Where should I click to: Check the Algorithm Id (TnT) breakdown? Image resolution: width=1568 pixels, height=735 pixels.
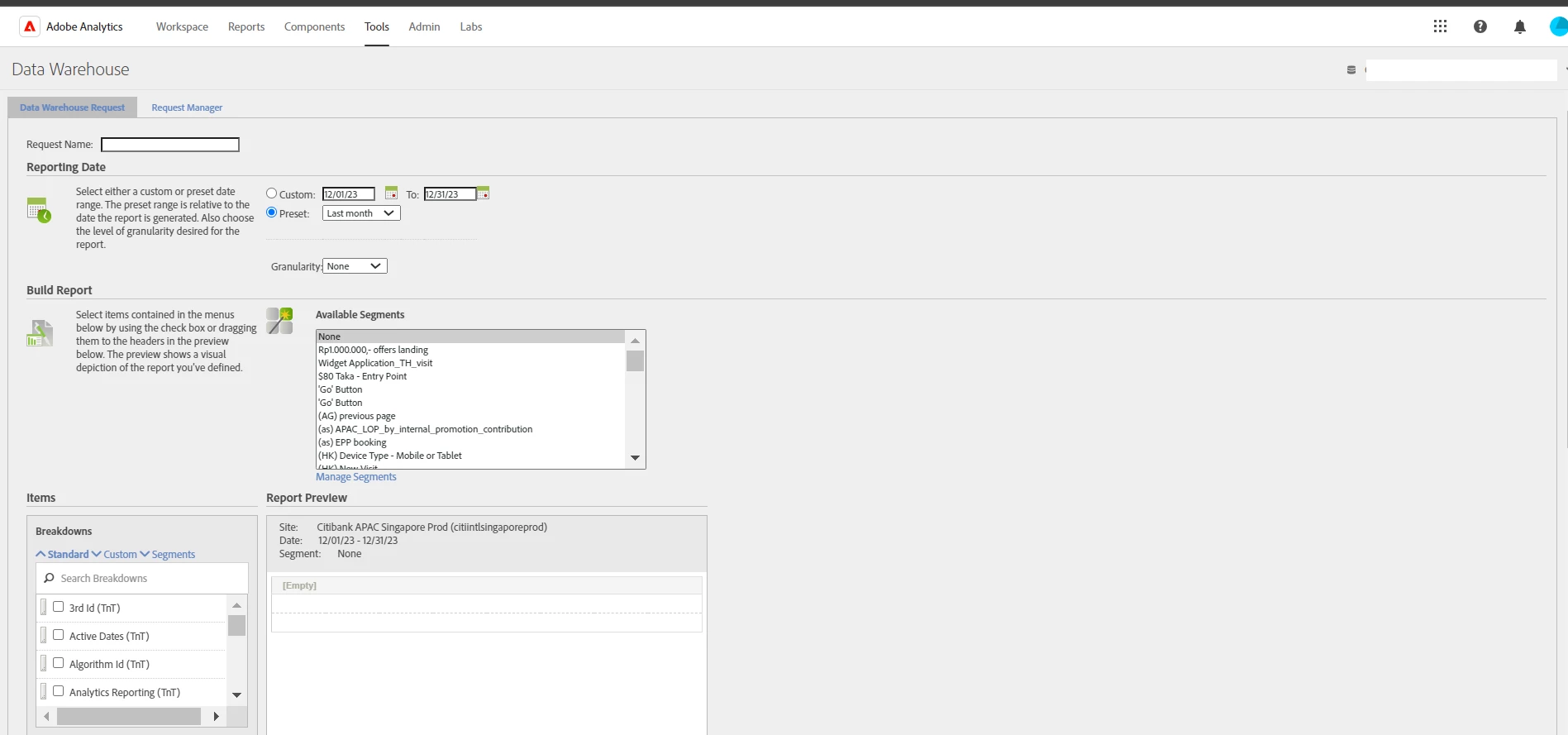click(x=59, y=663)
